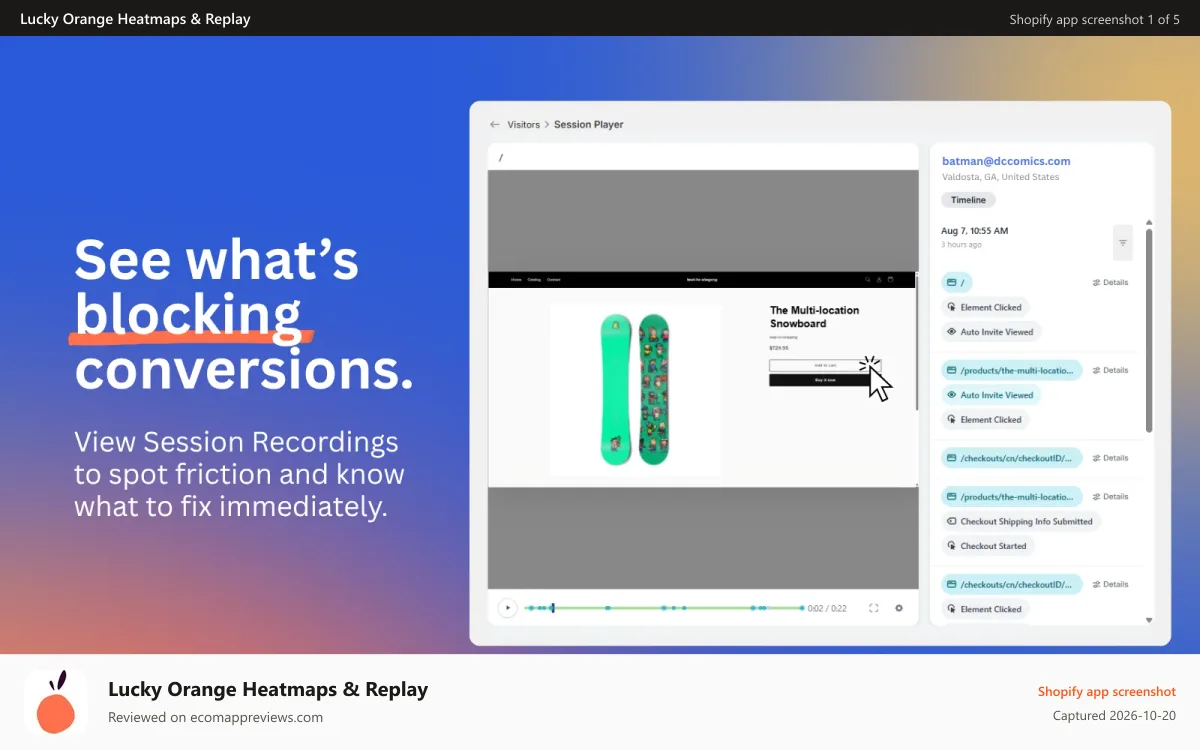Open Details for the /checkouts entry below Checkout Started
This screenshot has width=1200, height=750.
pos(1110,584)
